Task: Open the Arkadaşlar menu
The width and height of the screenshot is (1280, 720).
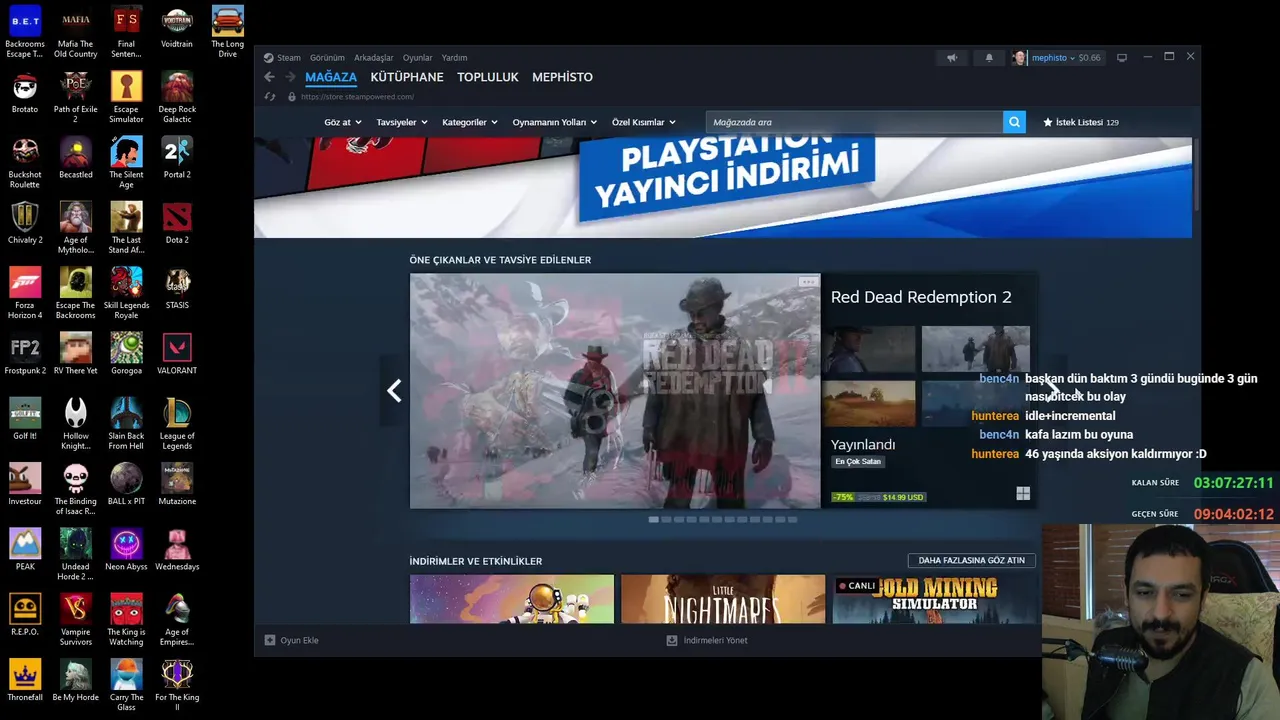Action: 373,58
